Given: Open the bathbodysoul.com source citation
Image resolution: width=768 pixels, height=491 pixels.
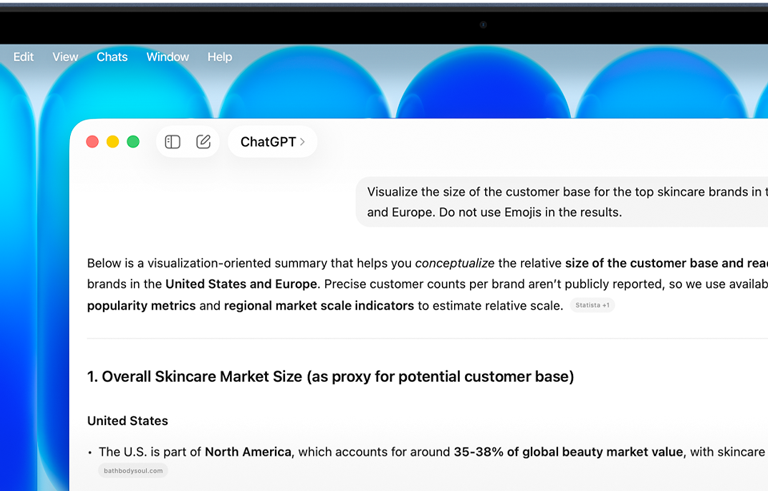Looking at the screenshot, I should pyautogui.click(x=133, y=471).
